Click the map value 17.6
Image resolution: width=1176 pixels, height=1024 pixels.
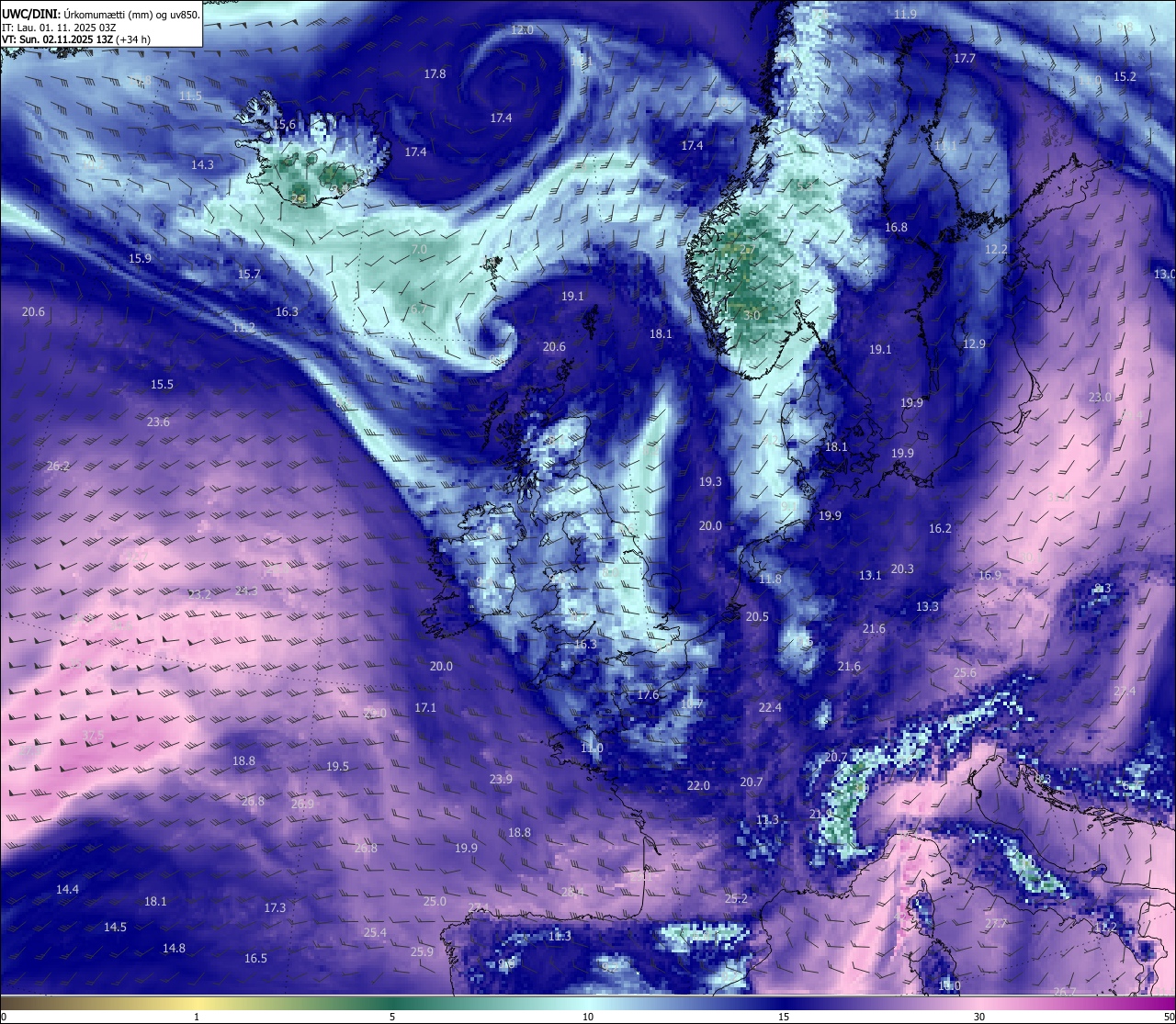(648, 695)
